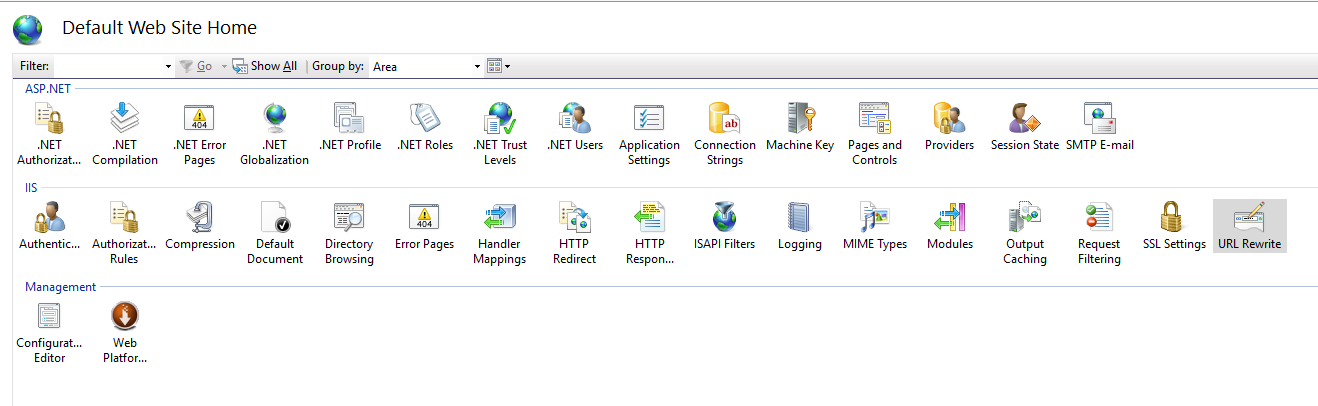Screen dimensions: 1318x406
Task: Open SSL Settings icon
Action: click(x=1174, y=218)
